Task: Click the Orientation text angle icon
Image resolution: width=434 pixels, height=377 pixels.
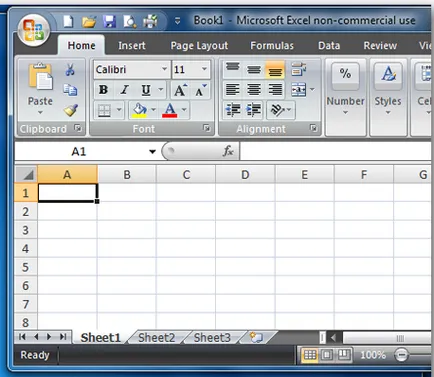Action: tap(277, 110)
